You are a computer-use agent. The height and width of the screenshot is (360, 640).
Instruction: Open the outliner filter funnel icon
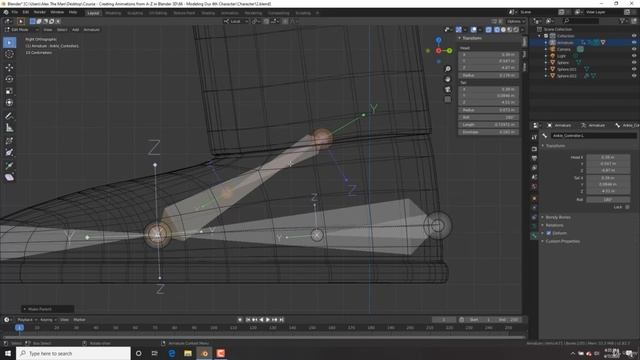click(x=622, y=21)
